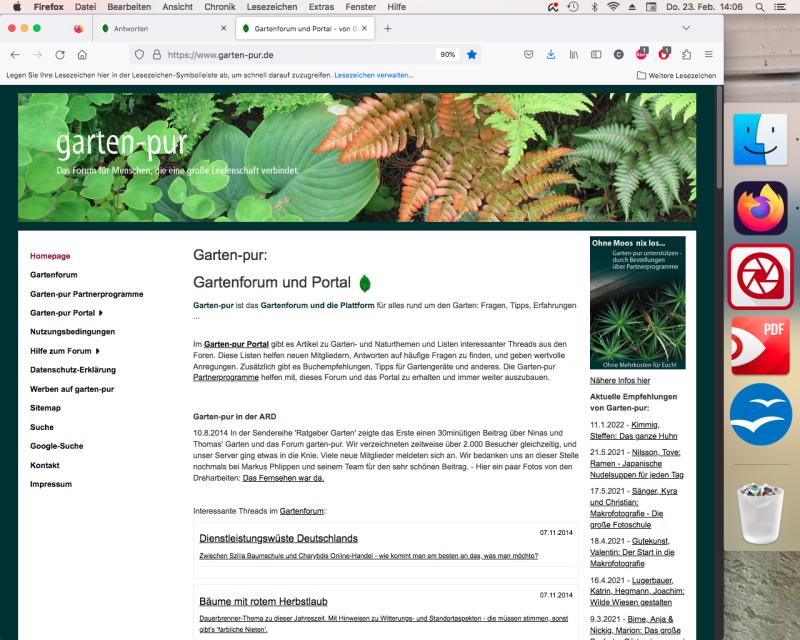Launch Finder from the Dock
Viewport: 800px width, 640px height.
coord(760,139)
